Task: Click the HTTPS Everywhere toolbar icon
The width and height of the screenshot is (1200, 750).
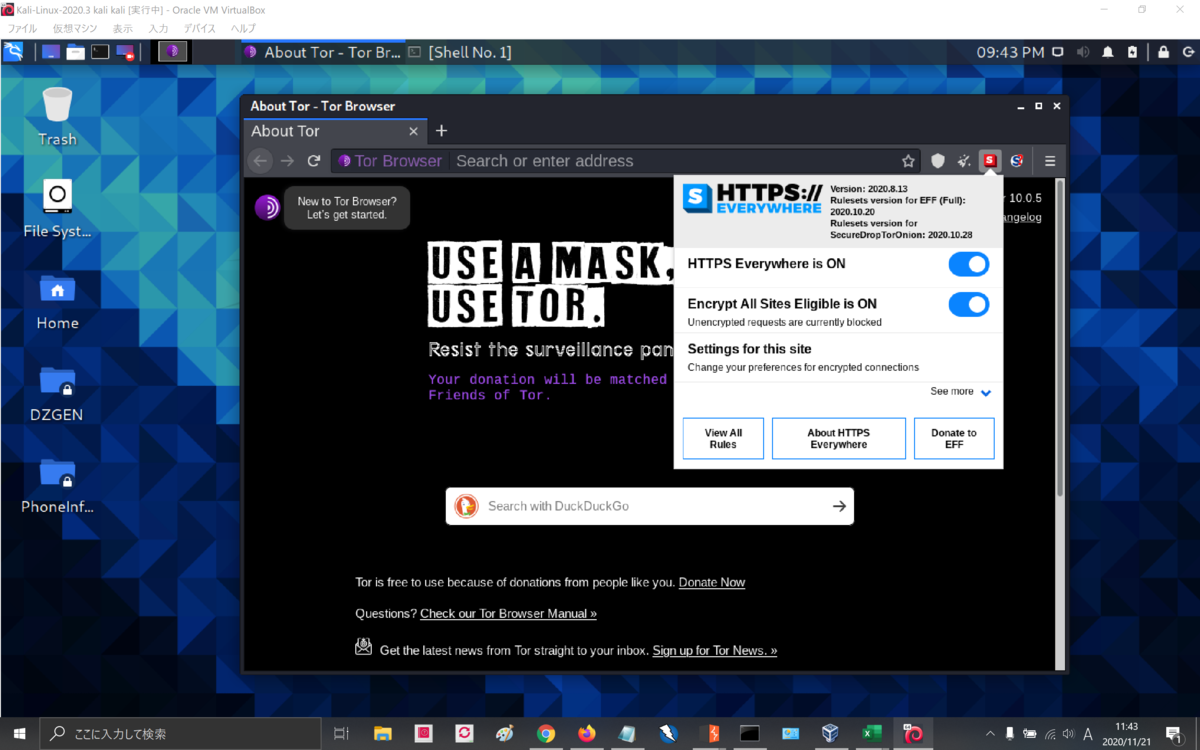Action: pos(990,160)
